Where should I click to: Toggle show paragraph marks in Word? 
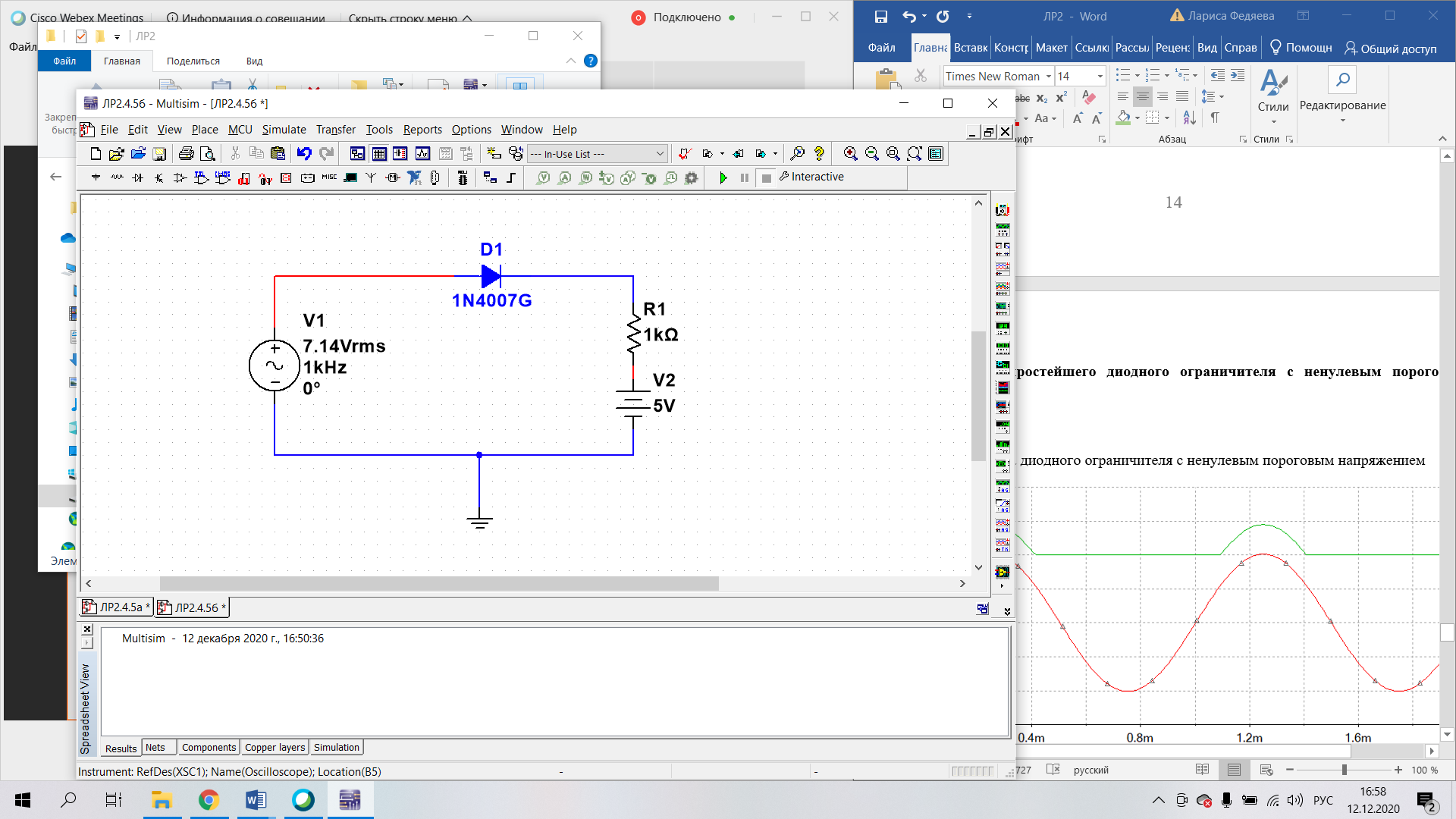(1215, 118)
